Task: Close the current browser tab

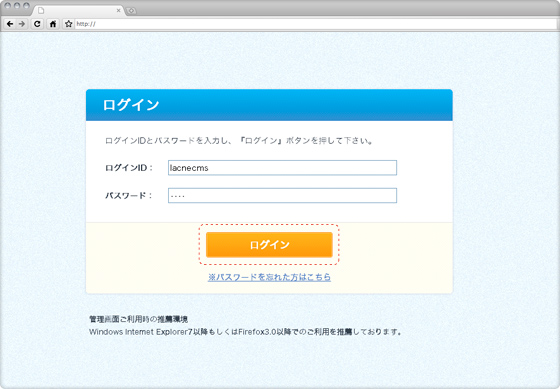Action: click(x=119, y=11)
